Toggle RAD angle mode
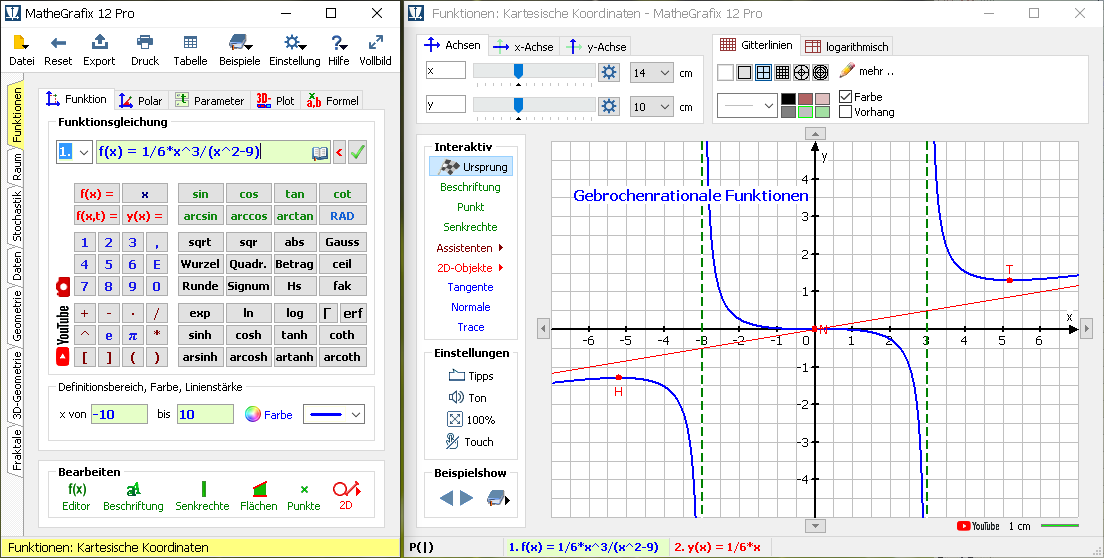1104x558 pixels. [x=342, y=216]
